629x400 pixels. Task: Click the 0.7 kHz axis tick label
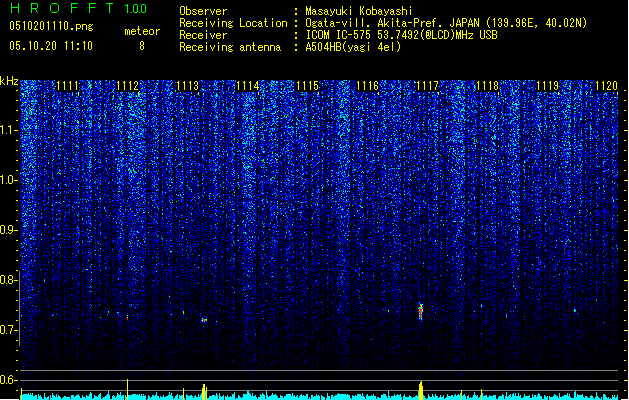pyautogui.click(x=8, y=330)
